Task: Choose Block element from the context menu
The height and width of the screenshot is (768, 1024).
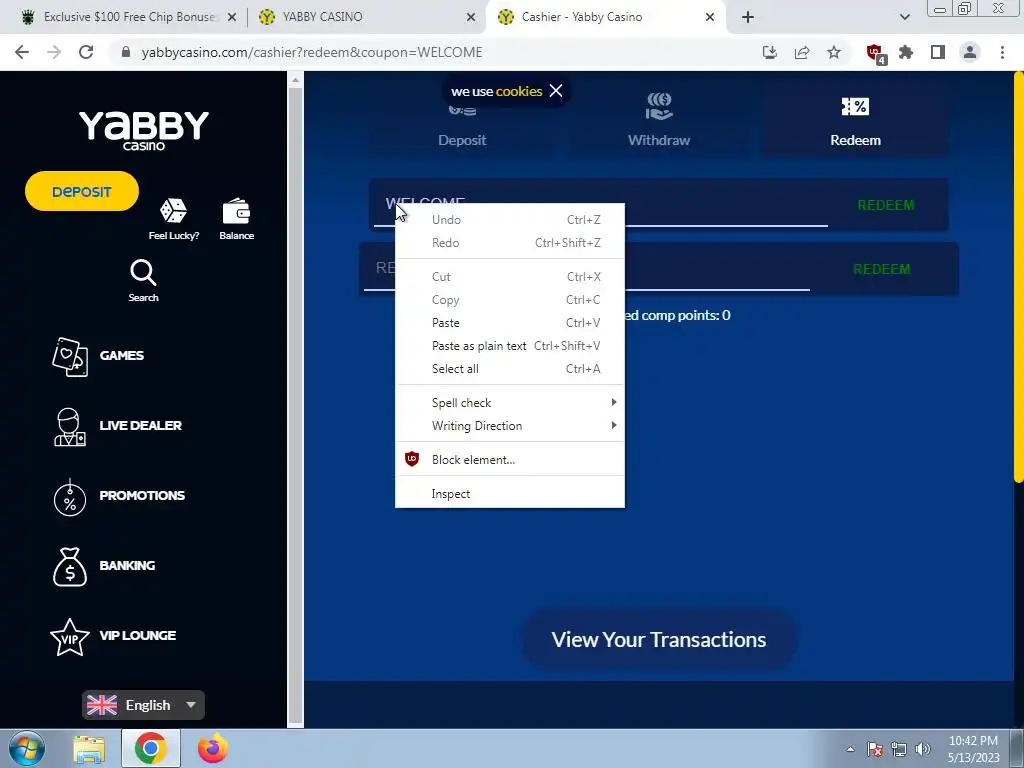Action: click(509, 460)
